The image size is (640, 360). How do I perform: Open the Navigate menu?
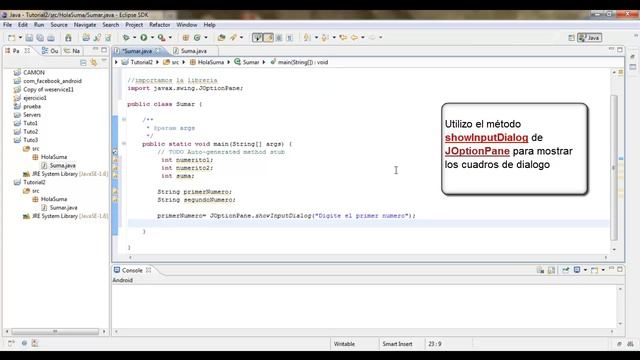[x=85, y=25]
